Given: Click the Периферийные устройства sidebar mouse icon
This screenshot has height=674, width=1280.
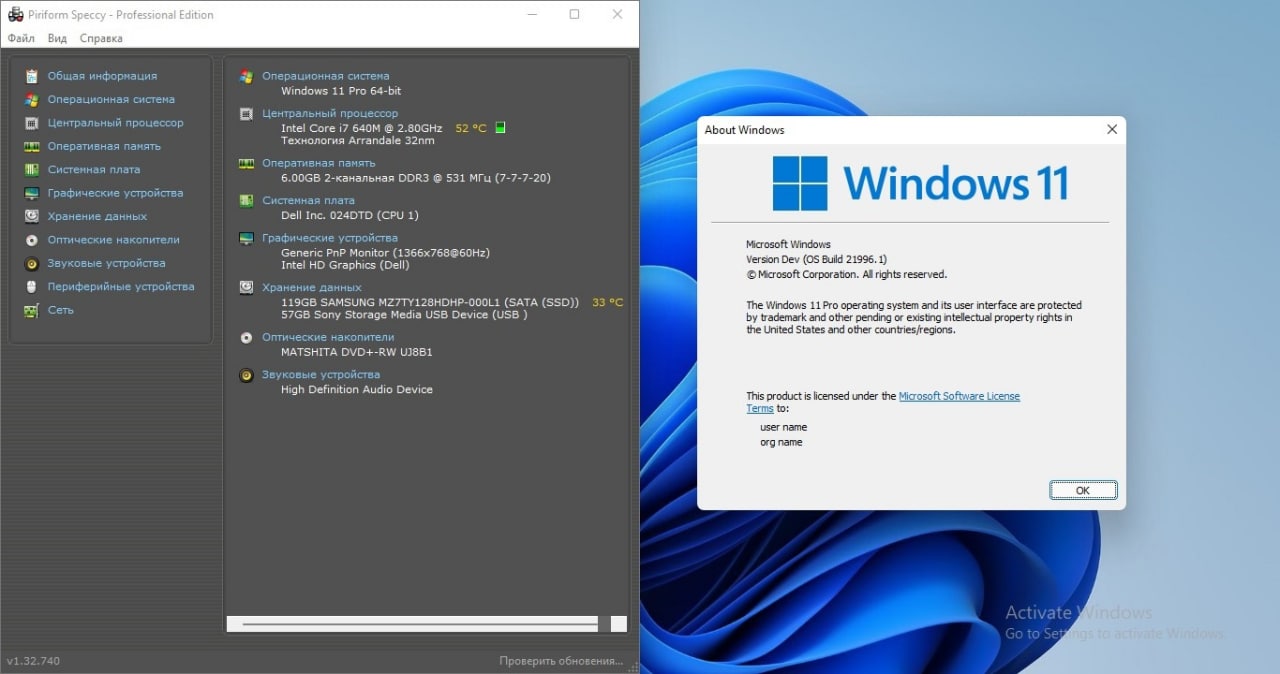Looking at the screenshot, I should (31, 287).
